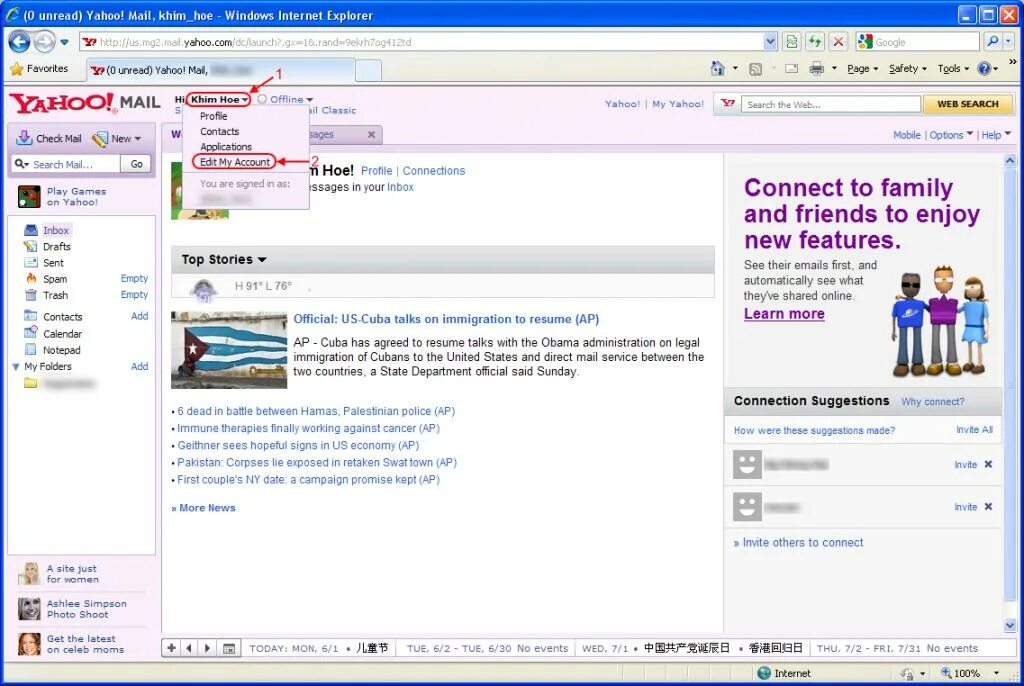Click the IE Help question mark icon
This screenshot has width=1024, height=686.
point(984,69)
